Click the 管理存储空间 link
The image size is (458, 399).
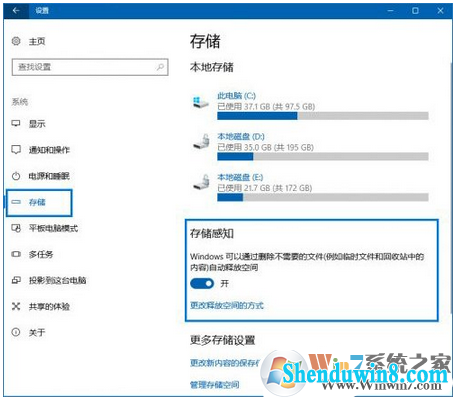215,385
